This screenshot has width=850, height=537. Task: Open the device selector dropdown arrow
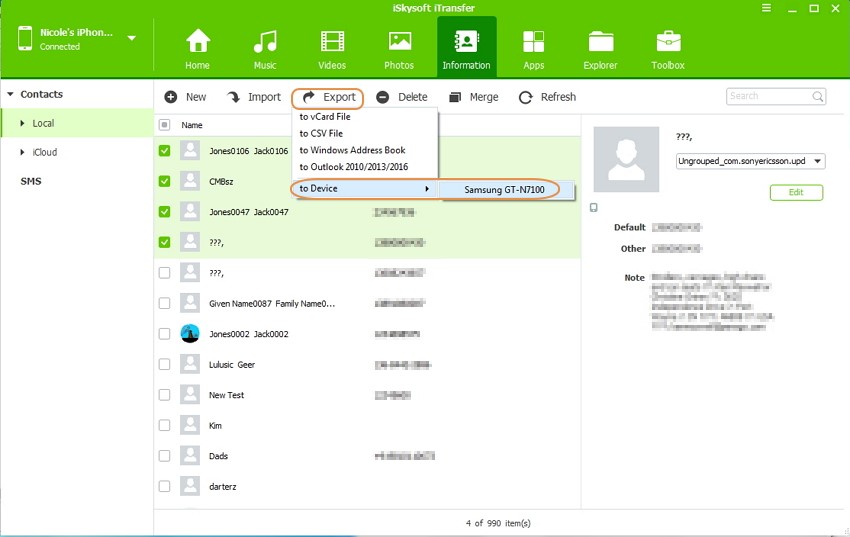pyautogui.click(x=132, y=38)
